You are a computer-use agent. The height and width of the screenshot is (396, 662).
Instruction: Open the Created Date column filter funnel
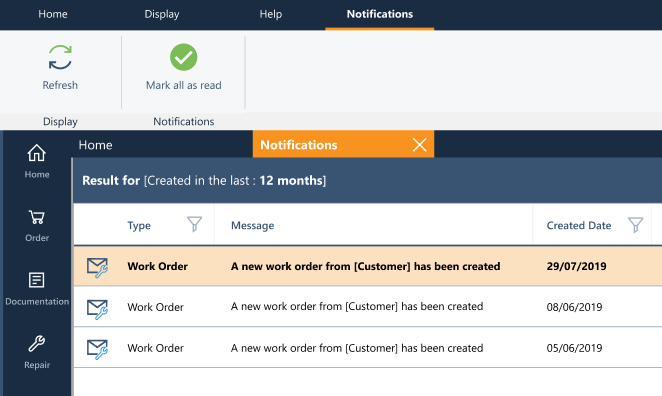635,225
